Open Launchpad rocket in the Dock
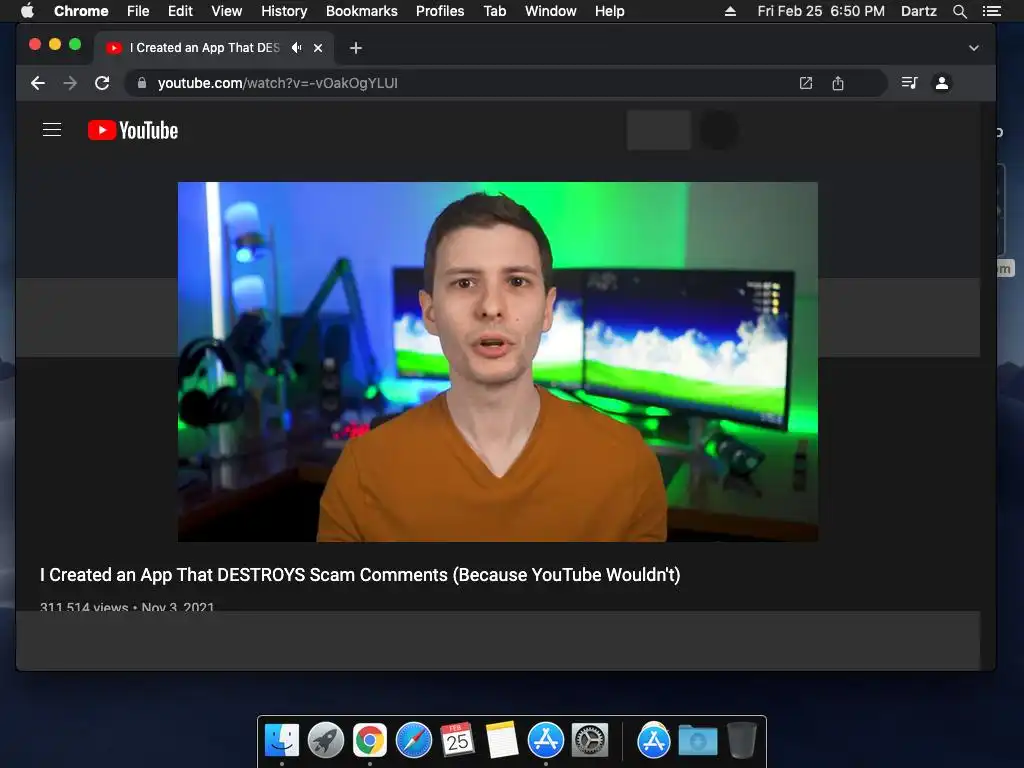The image size is (1024, 768). tap(326, 741)
